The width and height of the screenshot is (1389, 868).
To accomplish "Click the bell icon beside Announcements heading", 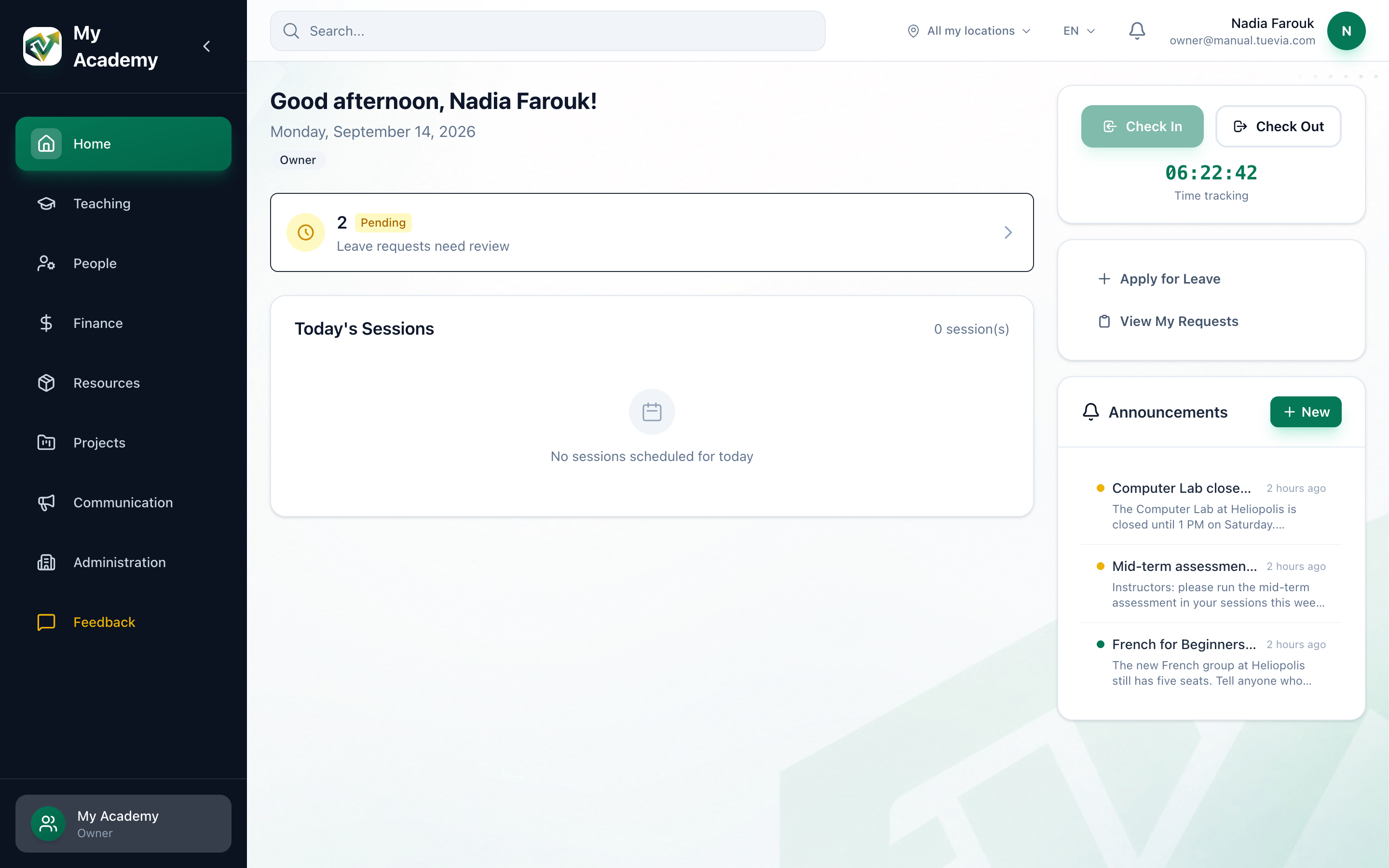I will (1090, 412).
